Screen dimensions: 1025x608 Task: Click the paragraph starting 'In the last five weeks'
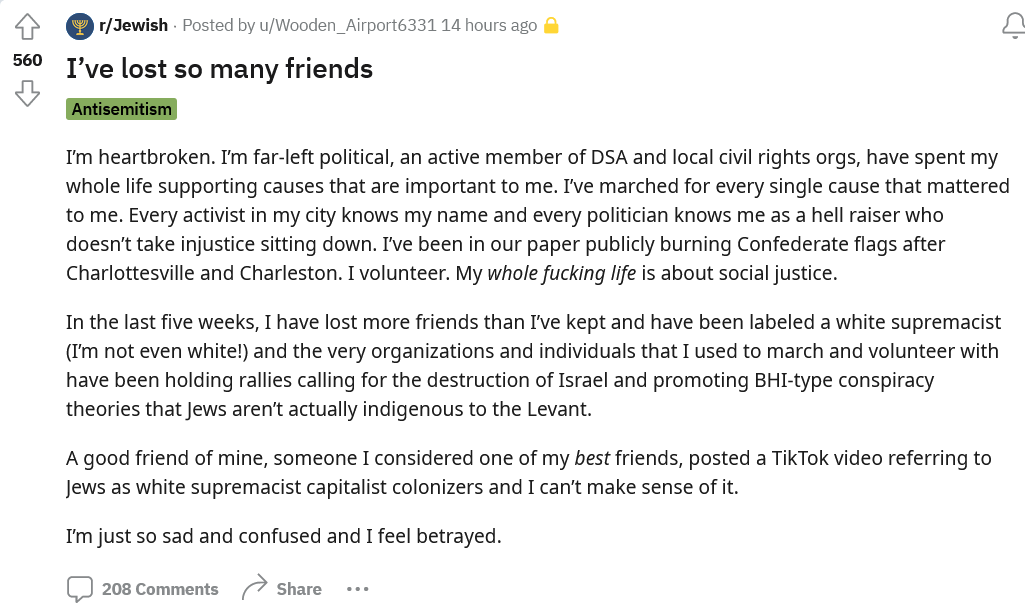point(533,365)
